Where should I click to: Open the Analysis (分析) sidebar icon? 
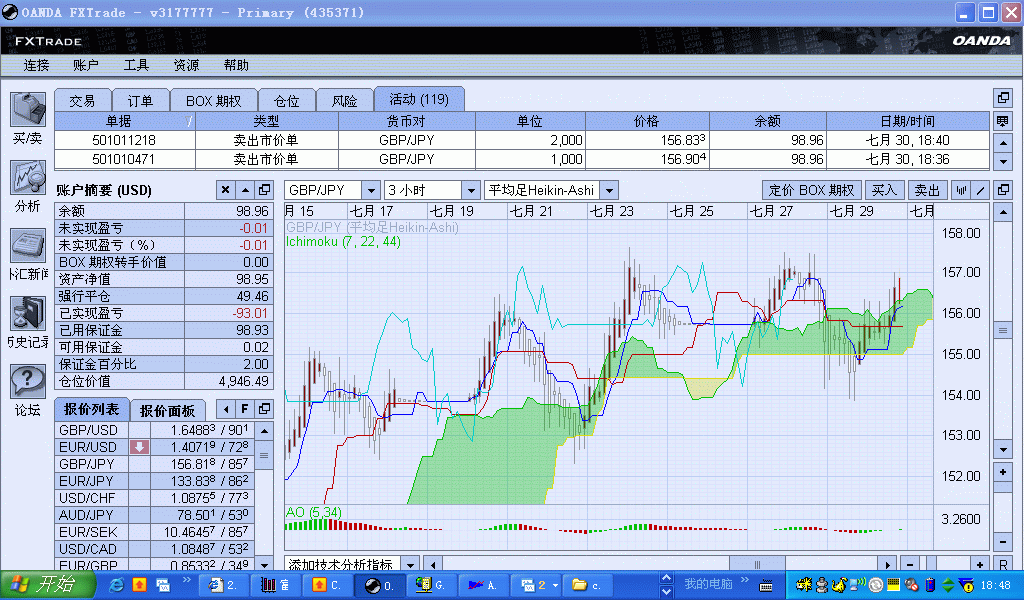[27, 178]
